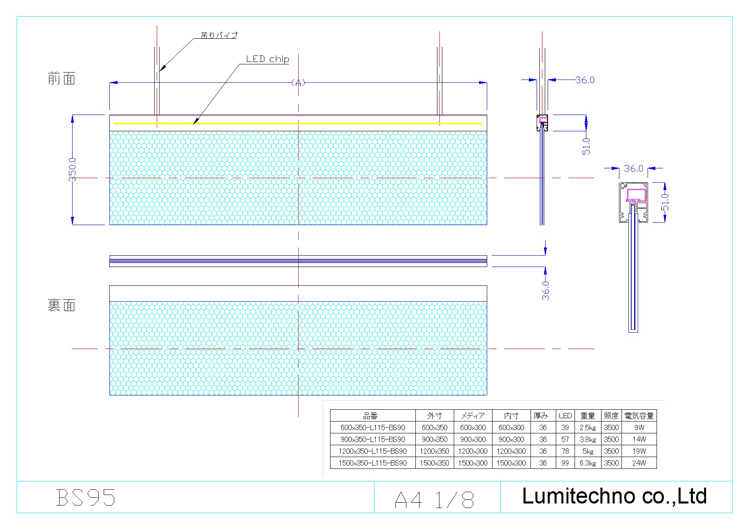Click the 24W power value cell
This screenshot has height=530, width=750.
click(638, 463)
